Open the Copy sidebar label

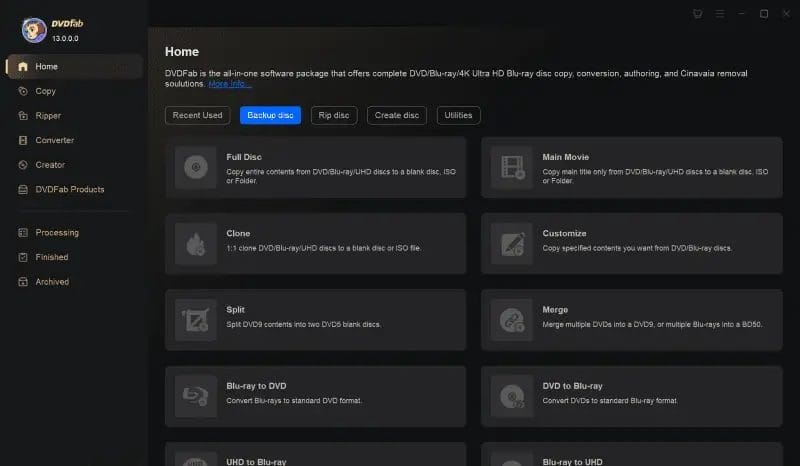tap(45, 91)
